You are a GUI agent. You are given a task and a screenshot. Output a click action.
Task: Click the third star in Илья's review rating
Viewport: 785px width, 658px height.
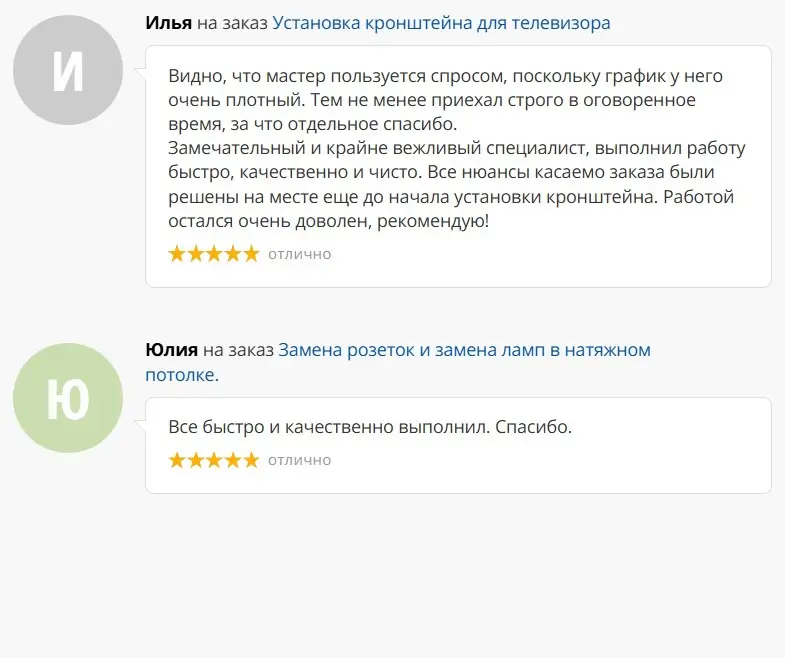[214, 254]
